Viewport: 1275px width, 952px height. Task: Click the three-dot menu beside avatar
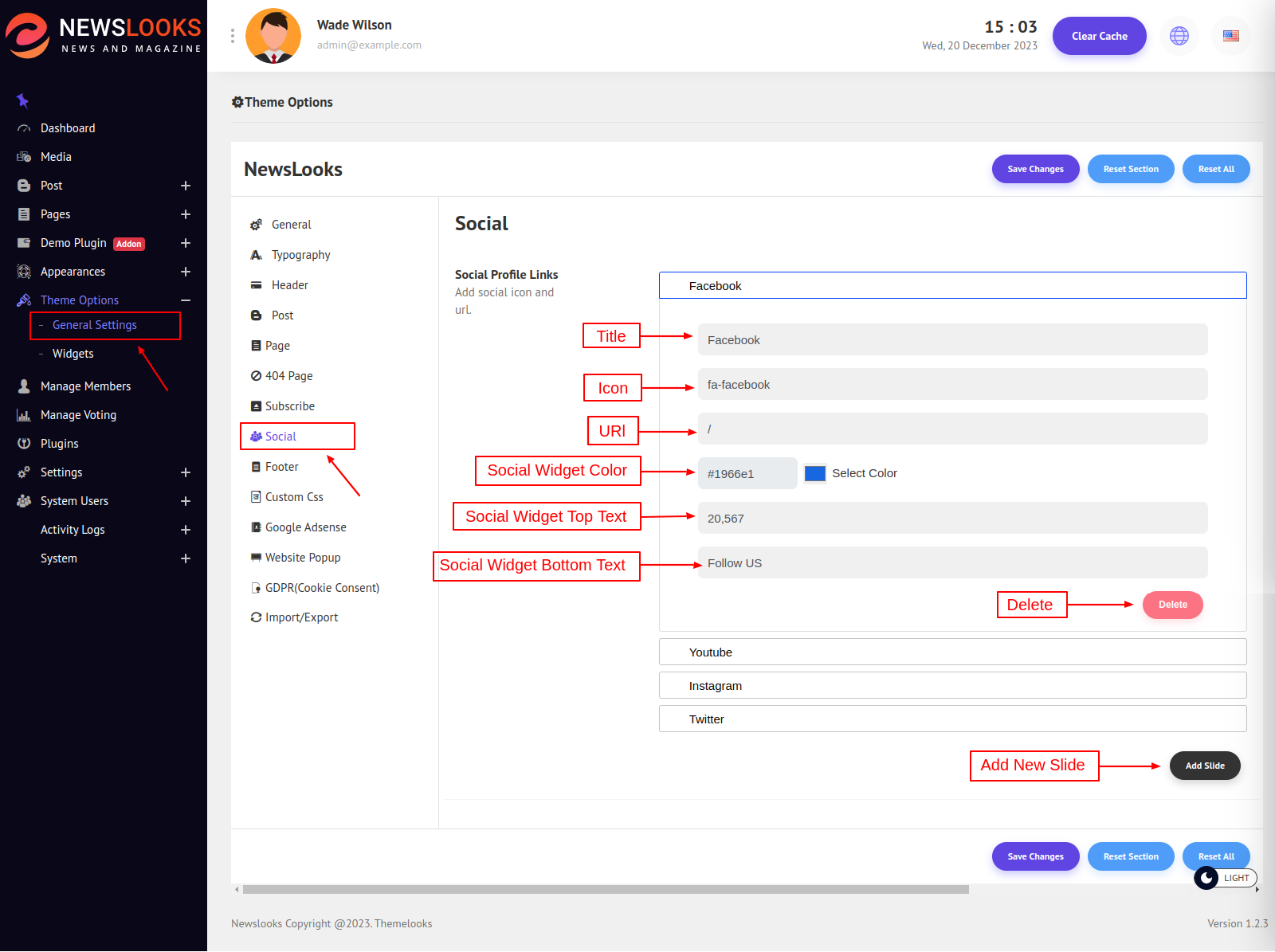pyautogui.click(x=232, y=36)
